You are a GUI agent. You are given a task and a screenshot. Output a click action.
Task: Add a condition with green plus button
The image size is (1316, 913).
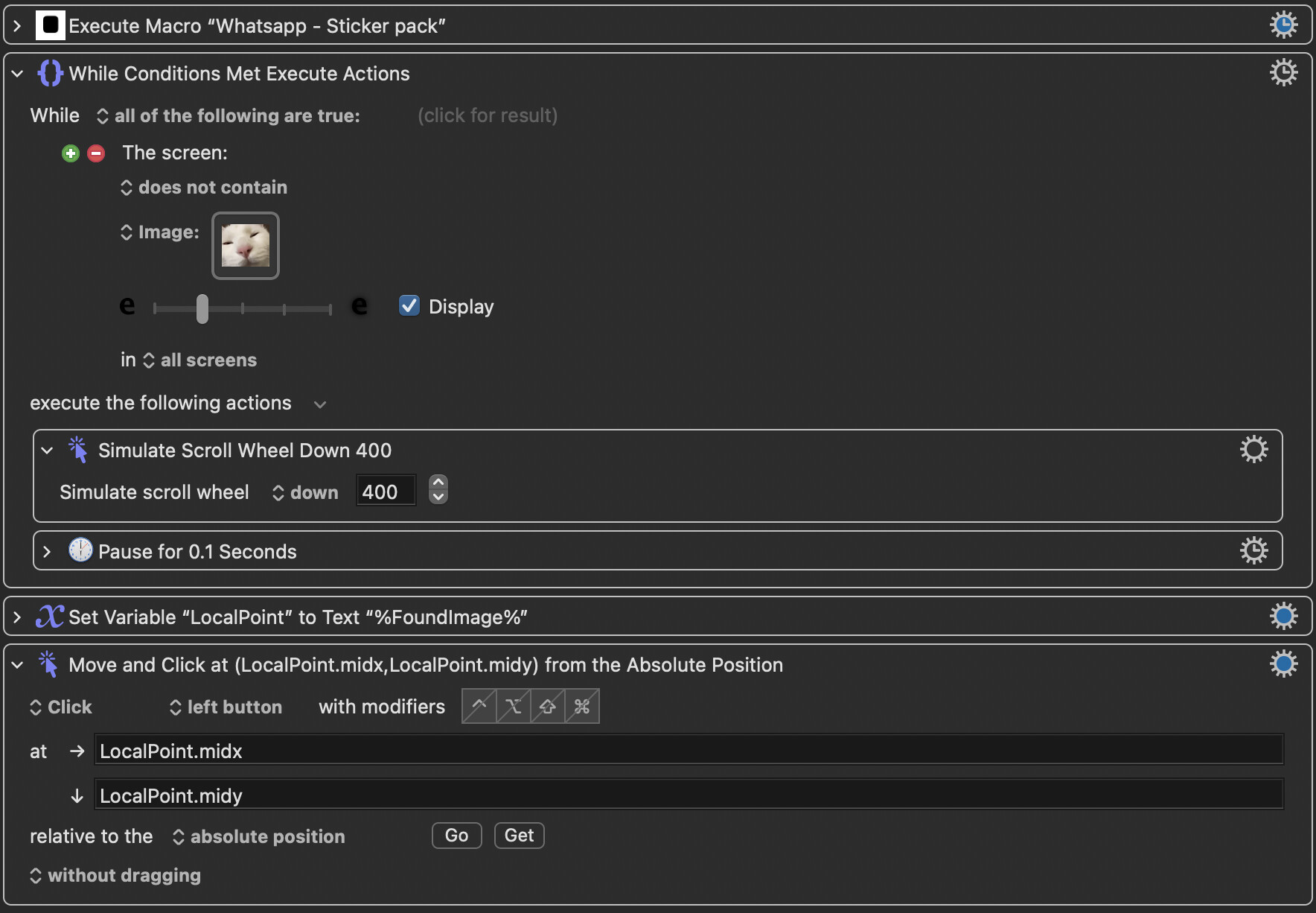[71, 153]
